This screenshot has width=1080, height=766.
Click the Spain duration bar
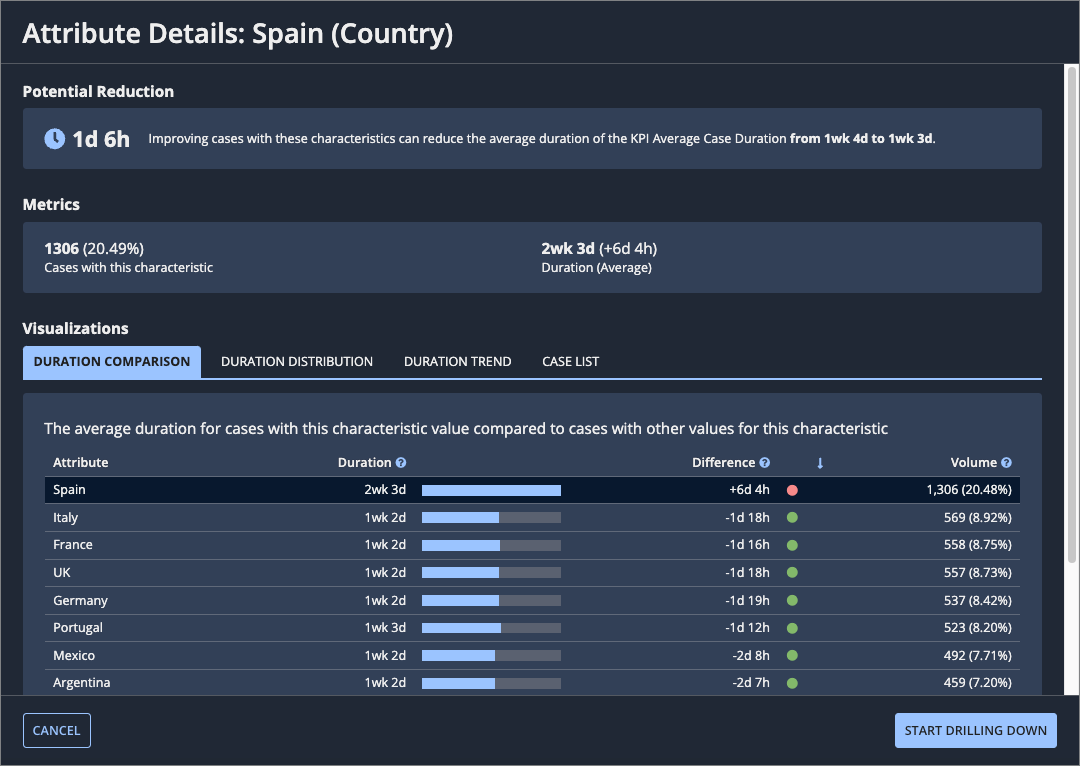[x=491, y=490]
